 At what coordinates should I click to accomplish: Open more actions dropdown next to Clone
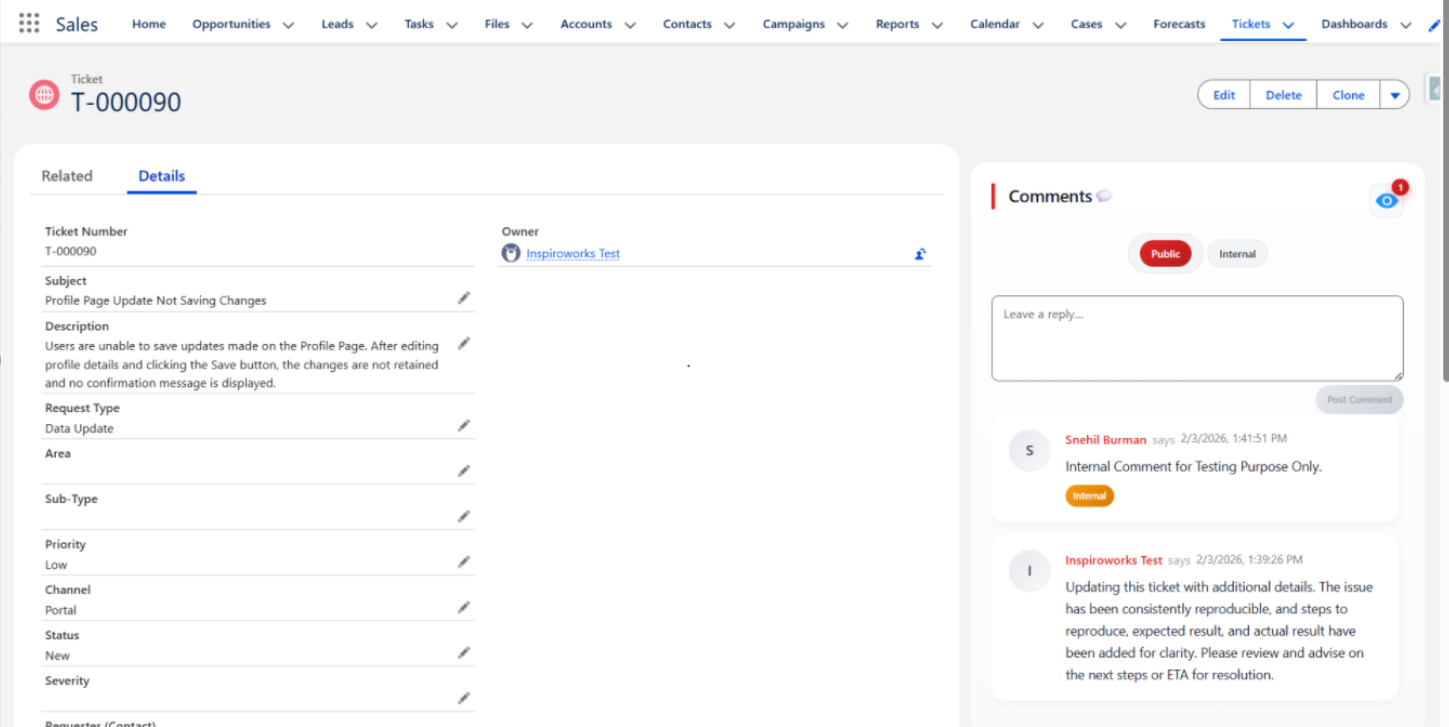pos(1395,95)
